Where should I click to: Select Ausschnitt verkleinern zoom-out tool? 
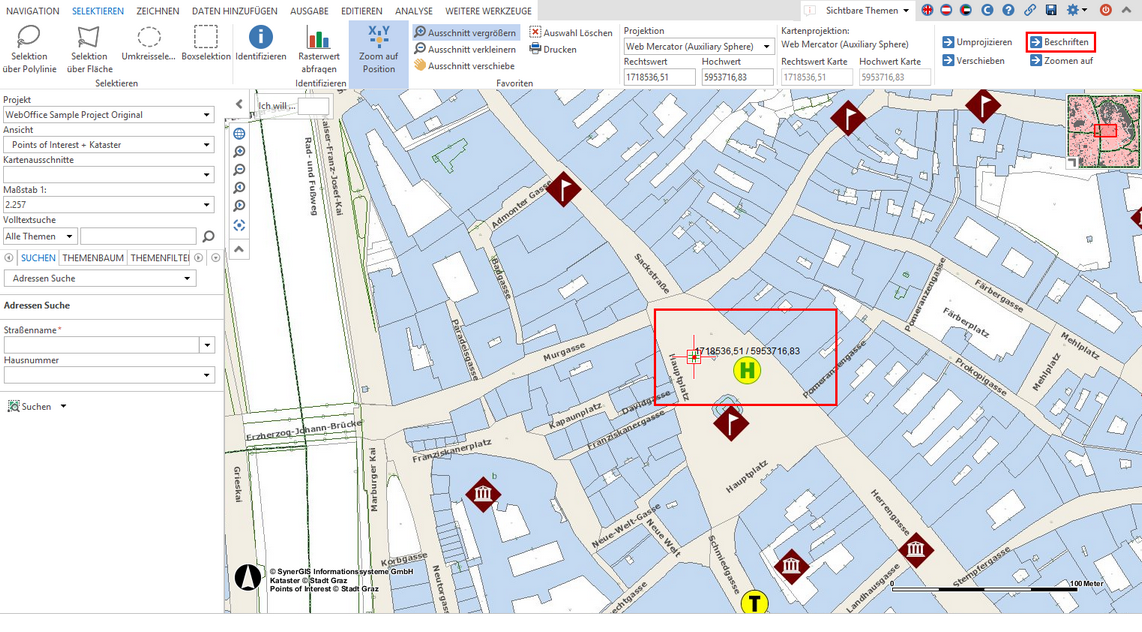(x=465, y=50)
